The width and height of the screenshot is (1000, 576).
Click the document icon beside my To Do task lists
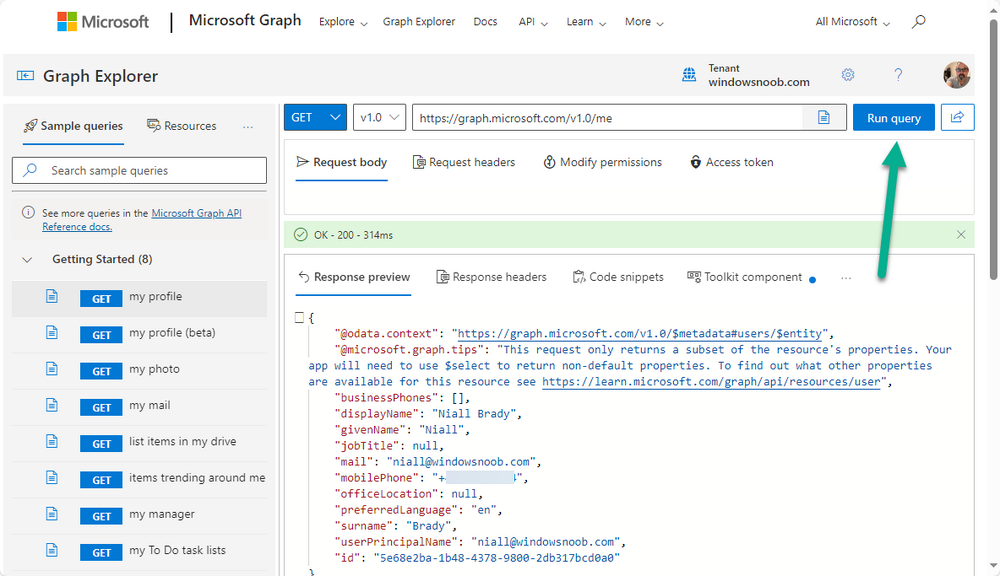coord(52,550)
